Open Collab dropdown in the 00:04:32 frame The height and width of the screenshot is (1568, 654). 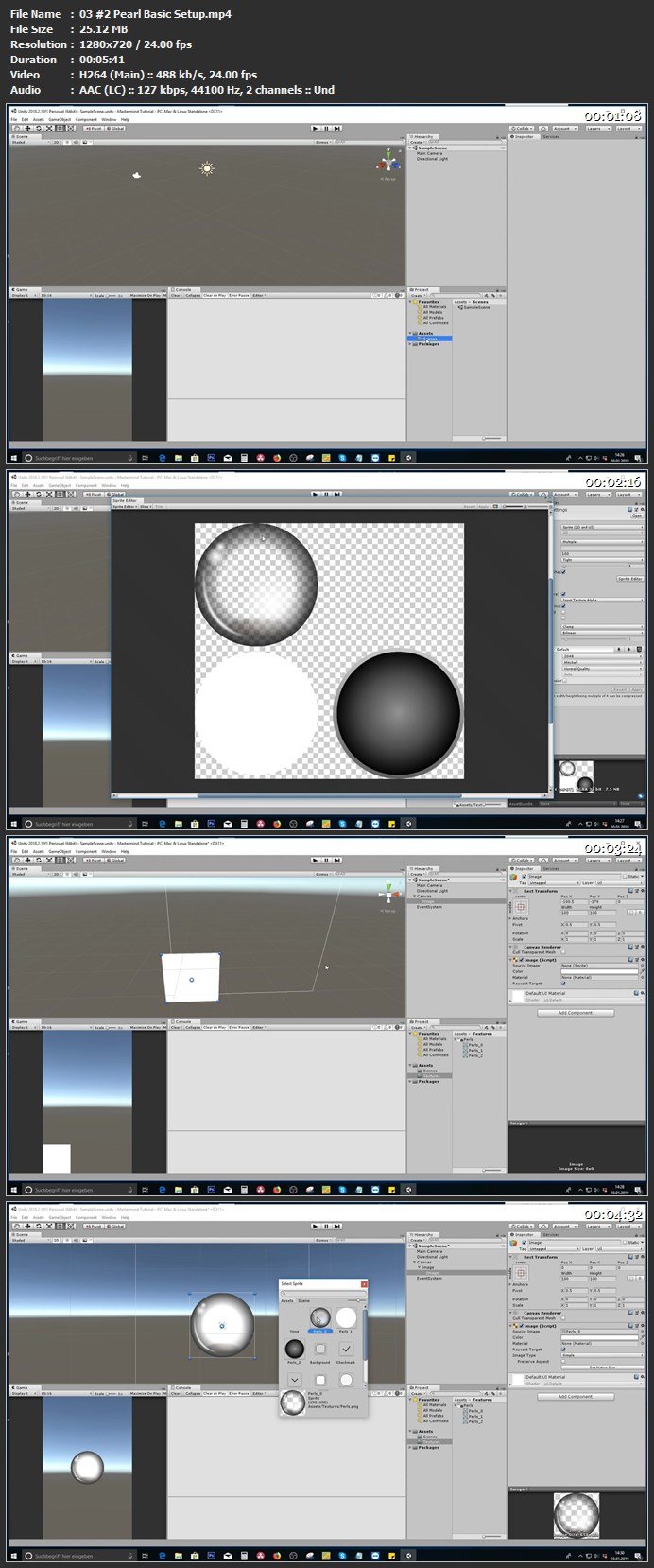pyautogui.click(x=523, y=1226)
